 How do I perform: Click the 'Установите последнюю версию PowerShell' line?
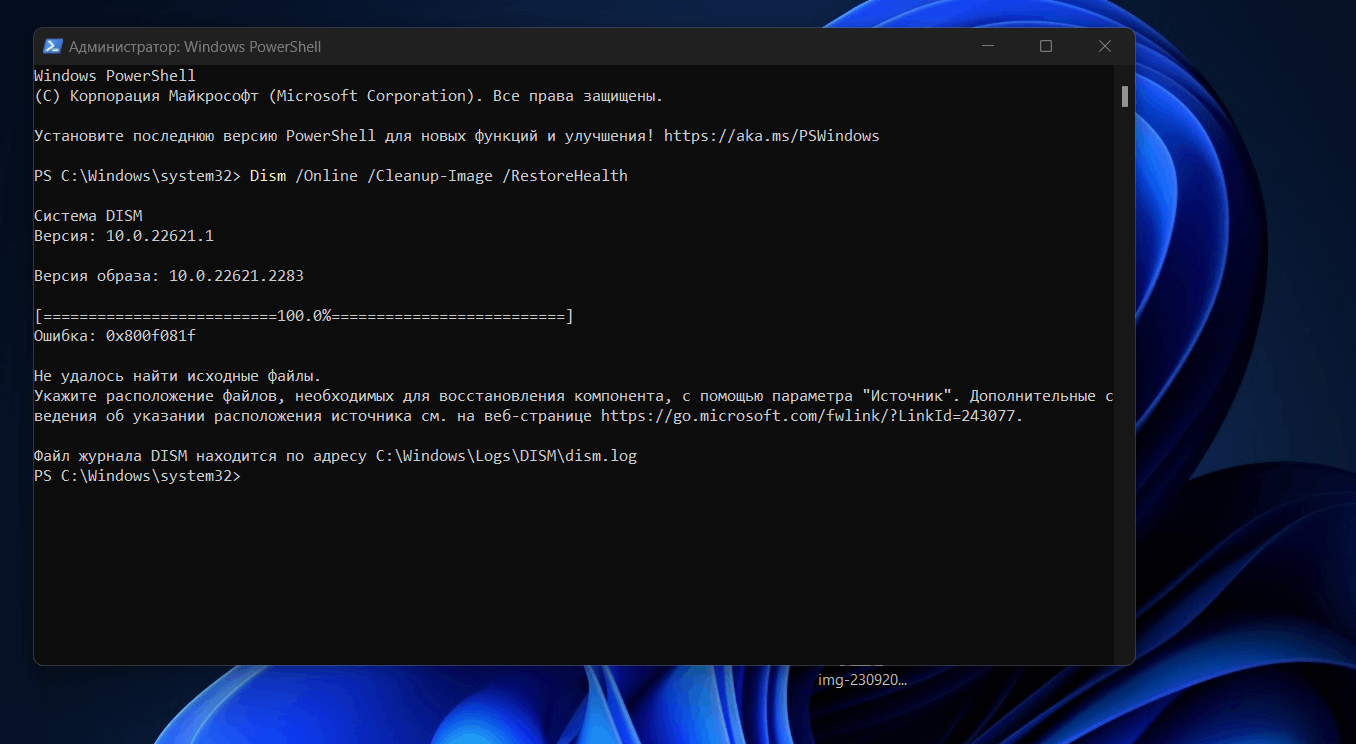tap(457, 136)
